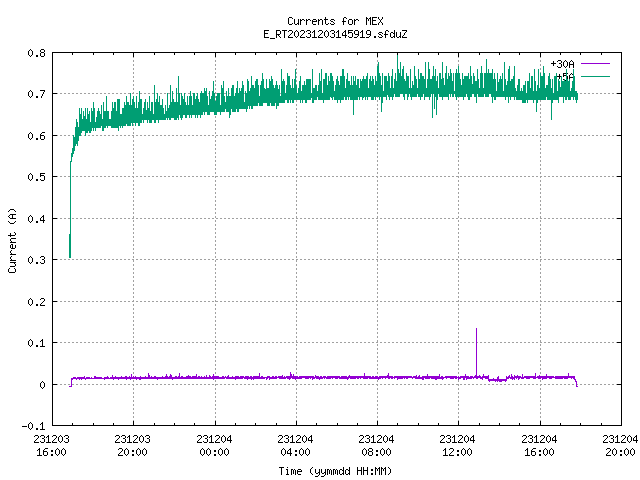This screenshot has width=640, height=480.
Task: Click the +30A legend label
Action: [562, 64]
